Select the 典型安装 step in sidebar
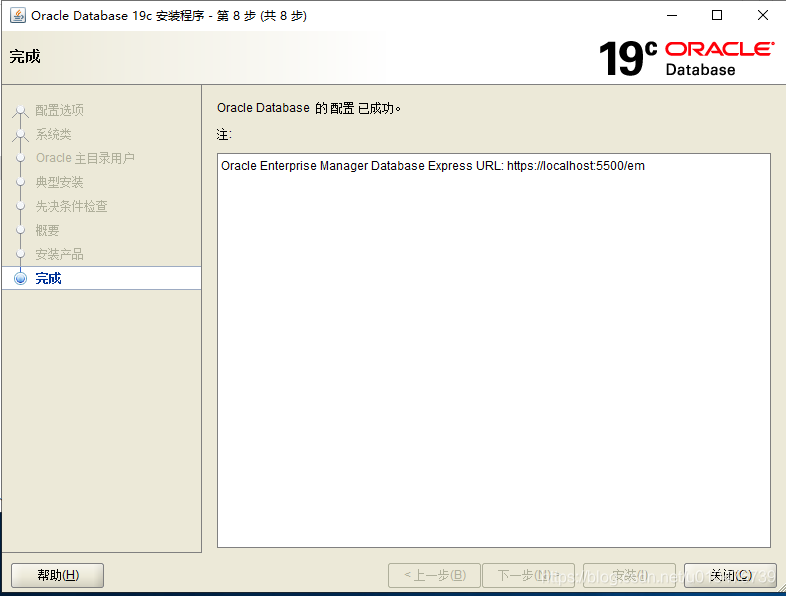Screen dimensions: 786x596 point(60,182)
